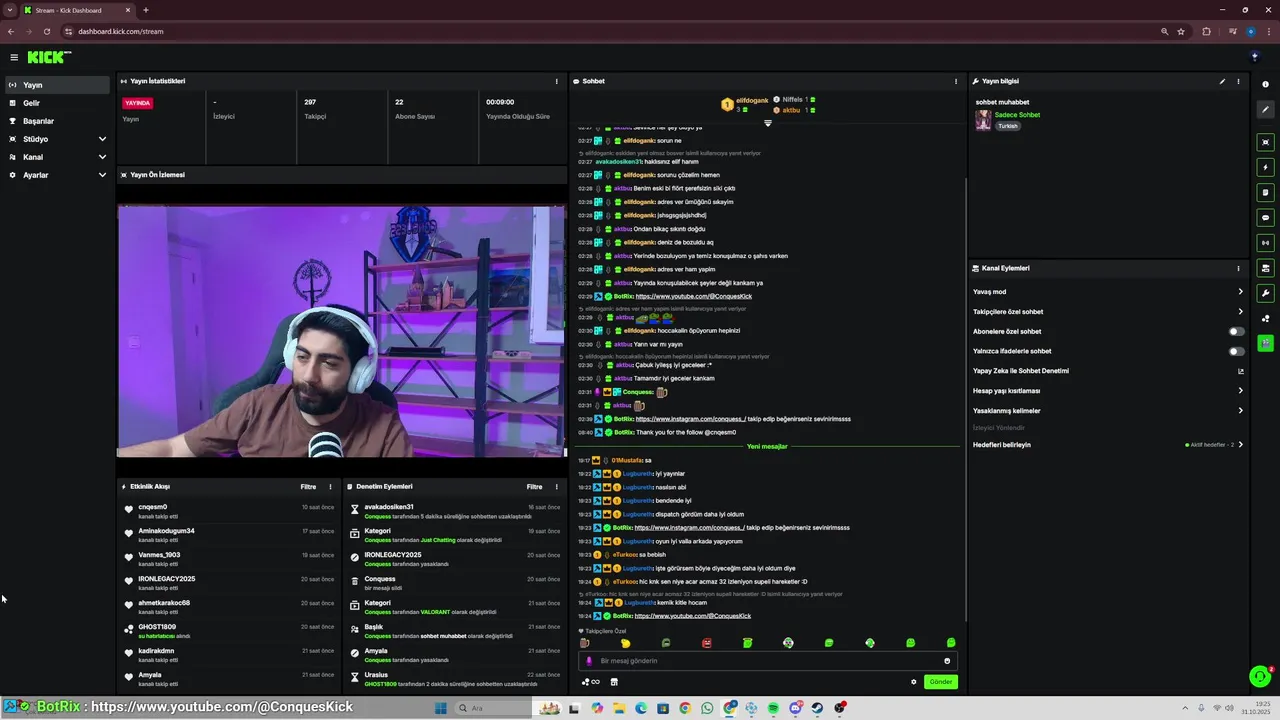Open the Windows Start menu
The height and width of the screenshot is (720, 1280).
pyautogui.click(x=440, y=708)
